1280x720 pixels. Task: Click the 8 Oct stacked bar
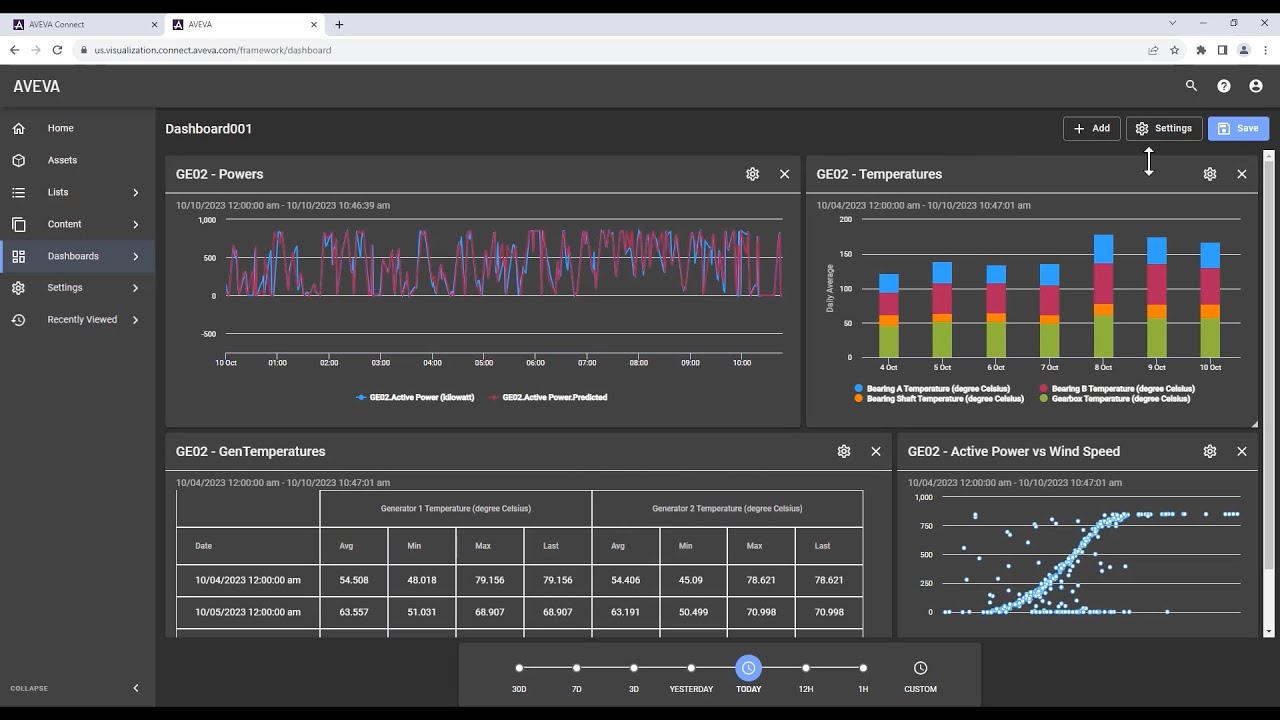[x=1103, y=296]
